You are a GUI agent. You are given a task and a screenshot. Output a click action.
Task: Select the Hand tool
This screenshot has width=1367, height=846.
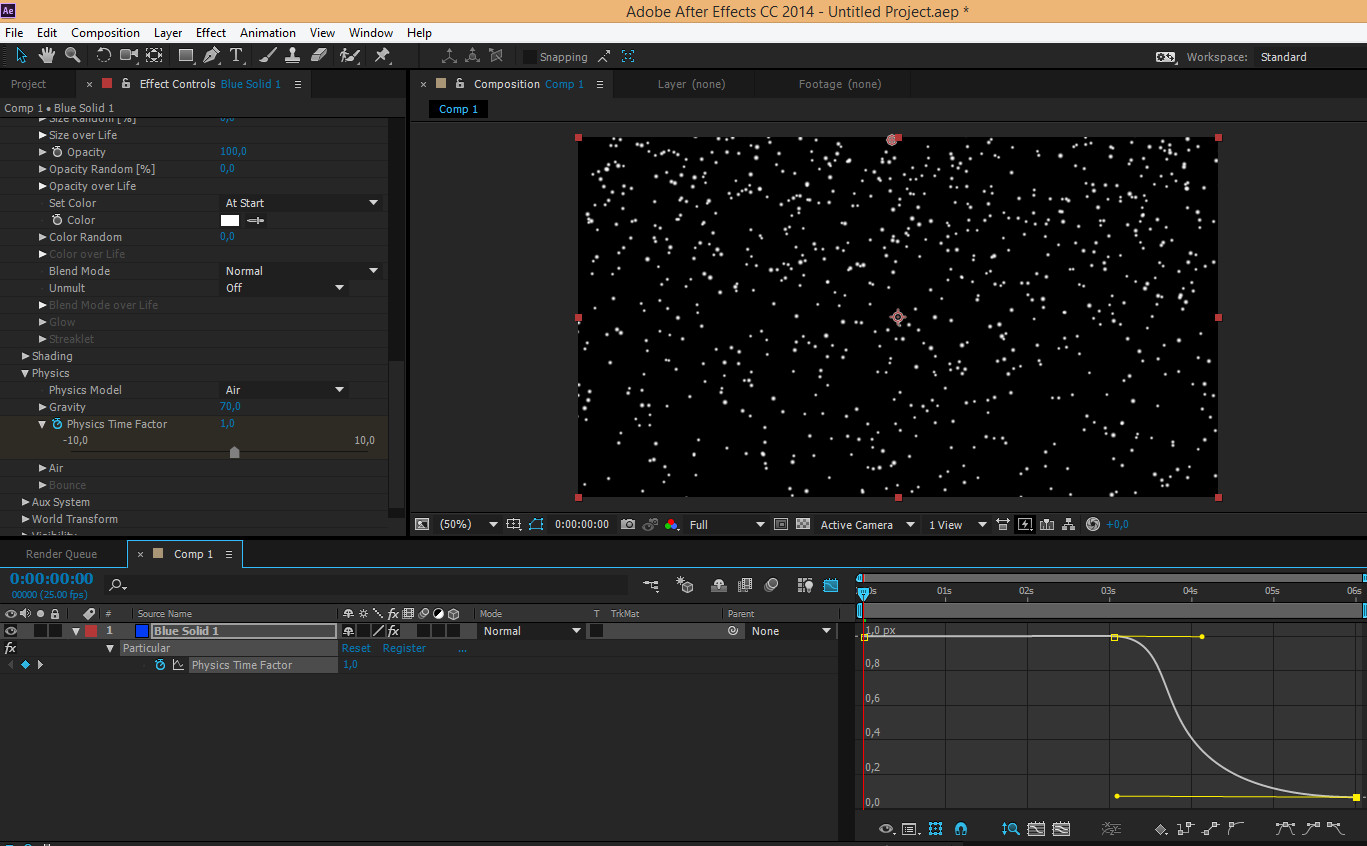[x=47, y=56]
